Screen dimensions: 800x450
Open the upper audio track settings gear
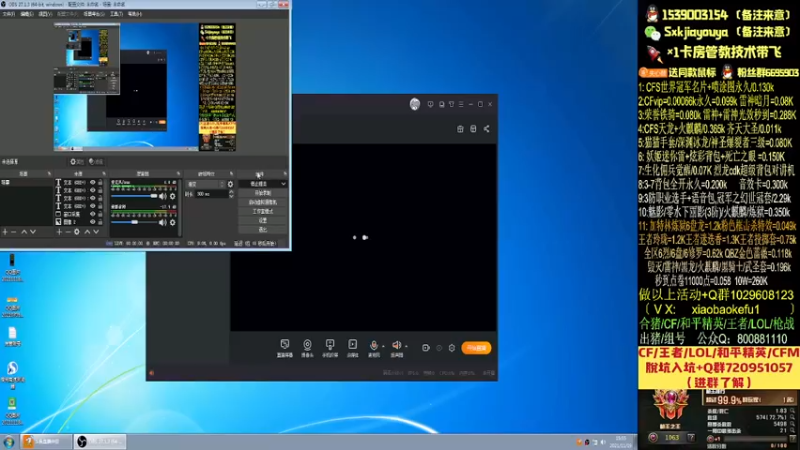[x=172, y=196]
